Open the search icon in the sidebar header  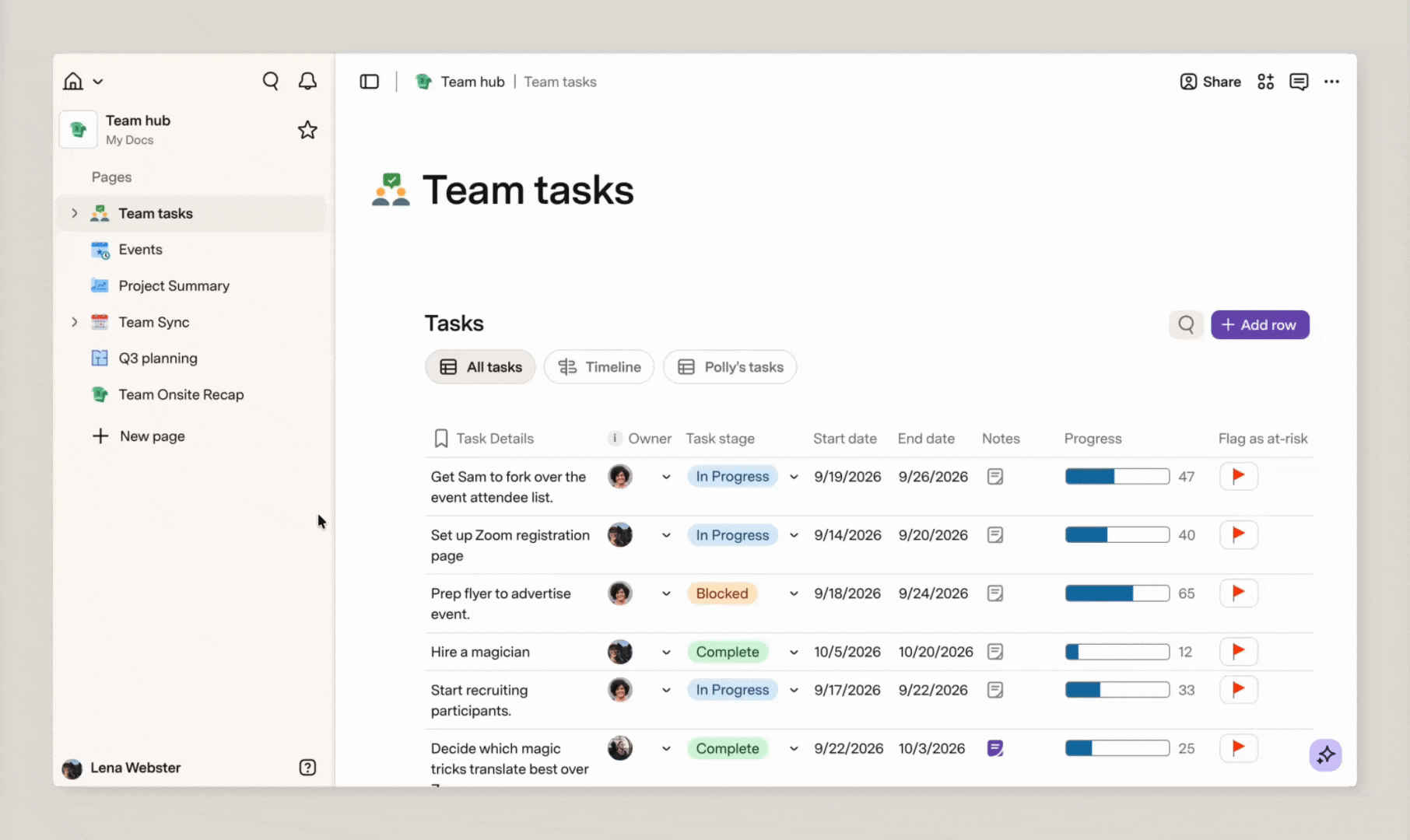click(x=270, y=81)
